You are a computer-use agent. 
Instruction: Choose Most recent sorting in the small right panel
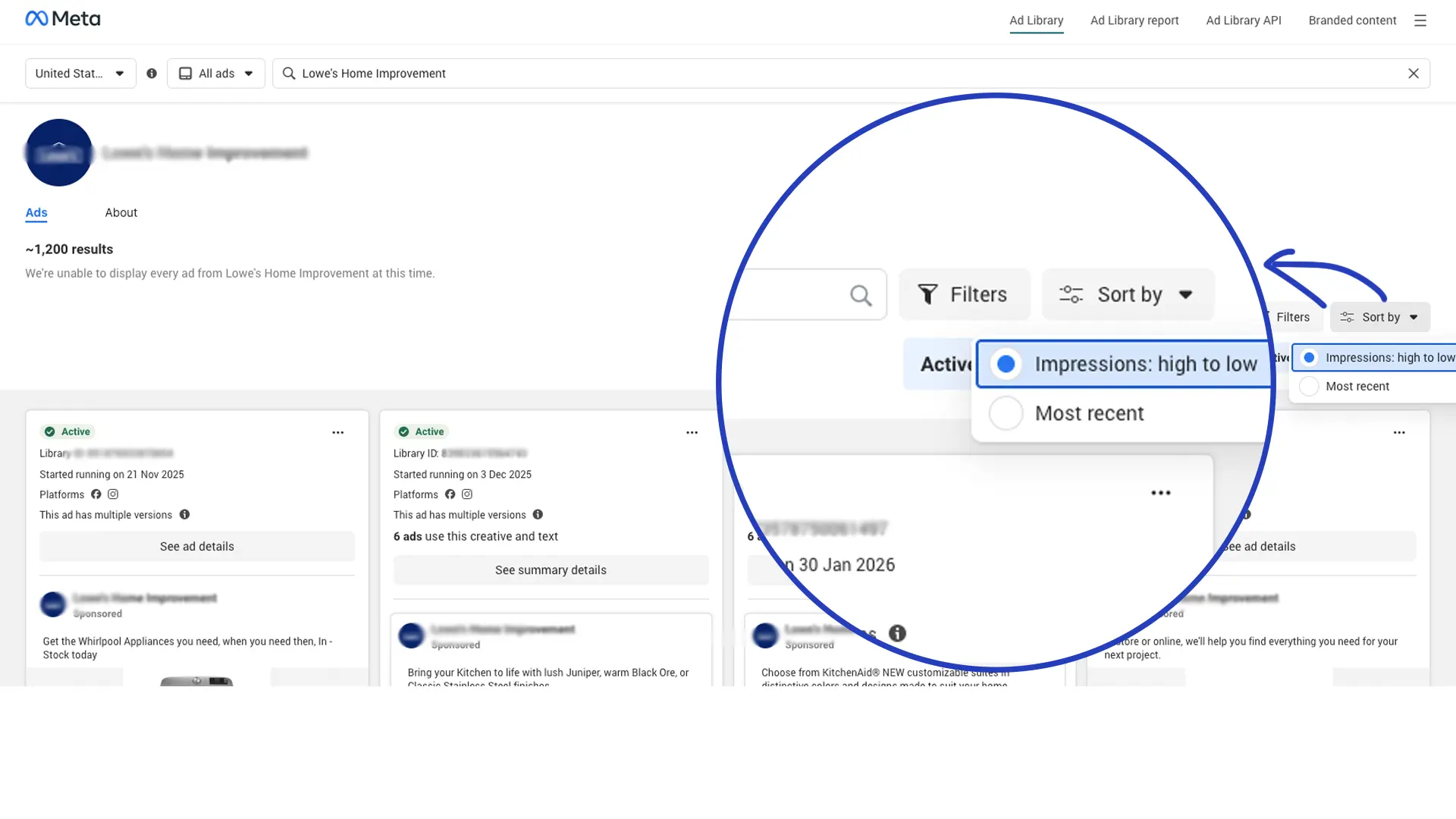click(x=1357, y=386)
